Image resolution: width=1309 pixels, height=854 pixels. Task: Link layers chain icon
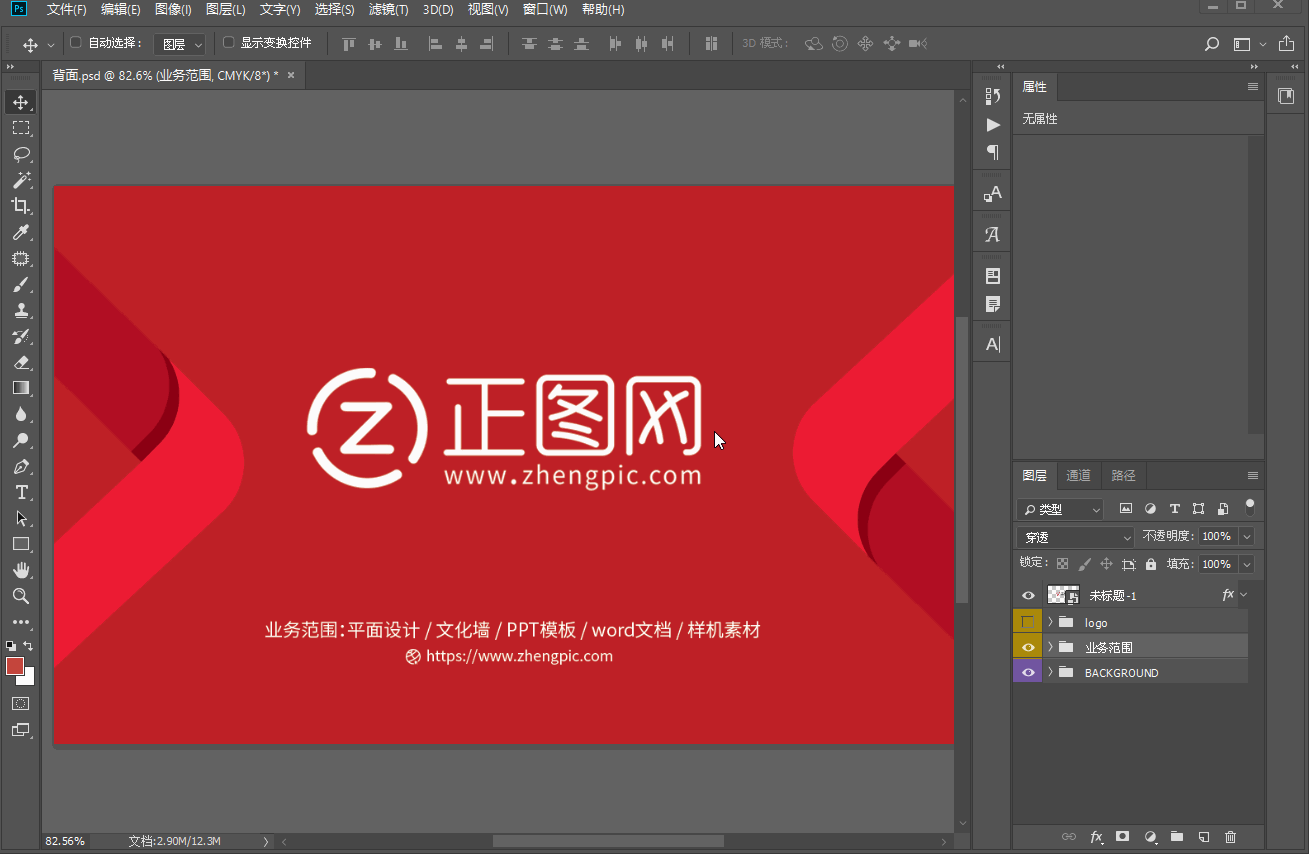click(1069, 836)
